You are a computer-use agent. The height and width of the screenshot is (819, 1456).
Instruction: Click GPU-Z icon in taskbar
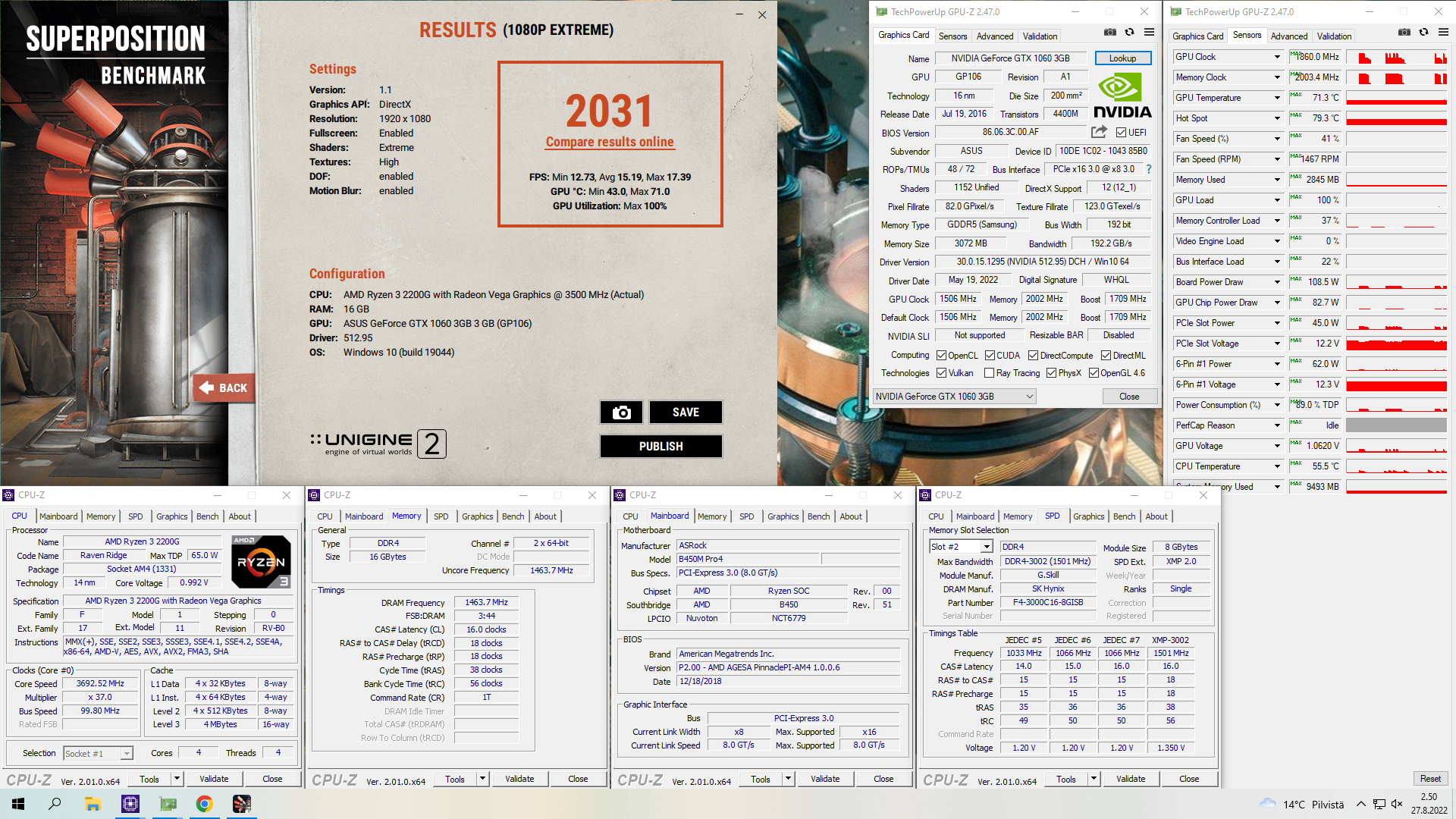tap(168, 804)
